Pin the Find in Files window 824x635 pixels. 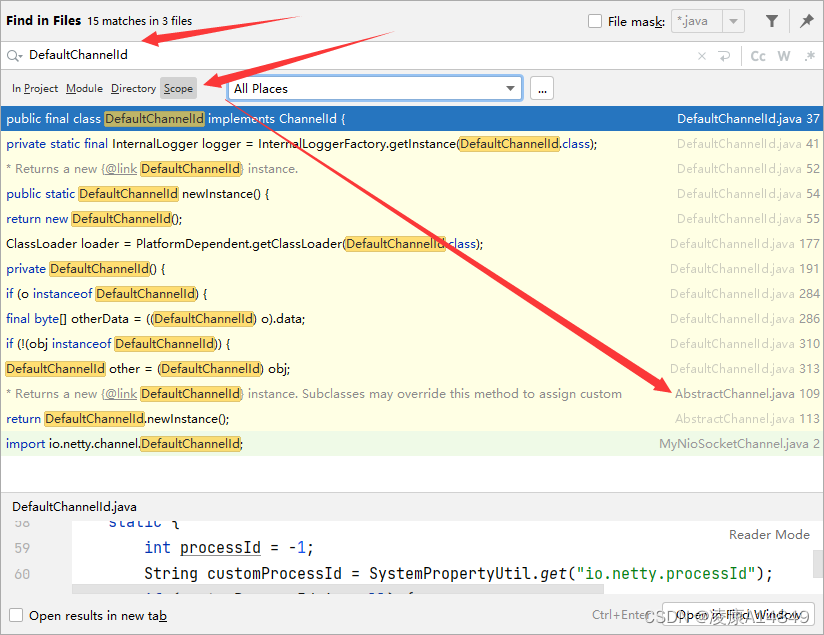coord(806,21)
